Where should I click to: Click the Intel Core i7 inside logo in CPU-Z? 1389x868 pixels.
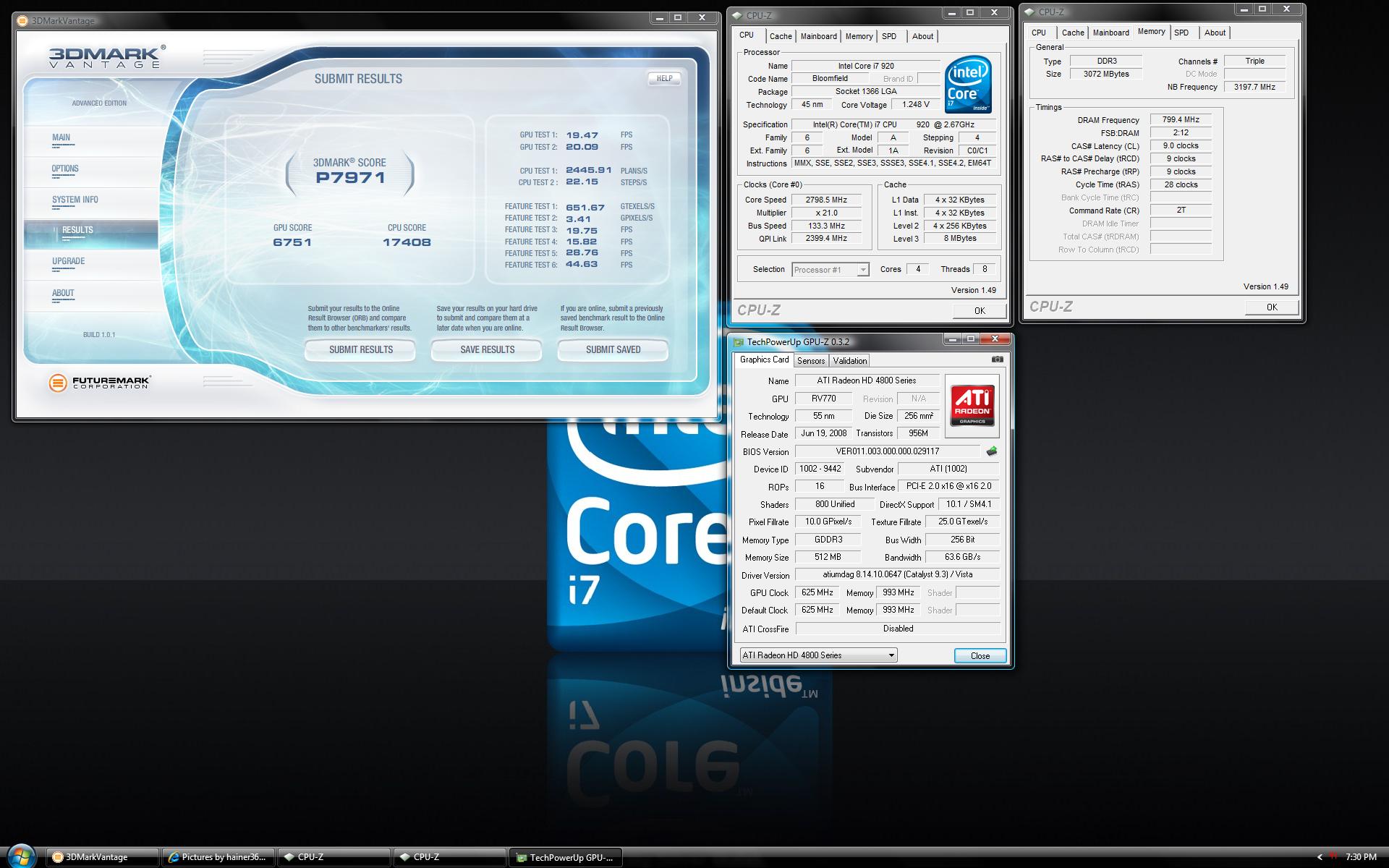coord(968,85)
